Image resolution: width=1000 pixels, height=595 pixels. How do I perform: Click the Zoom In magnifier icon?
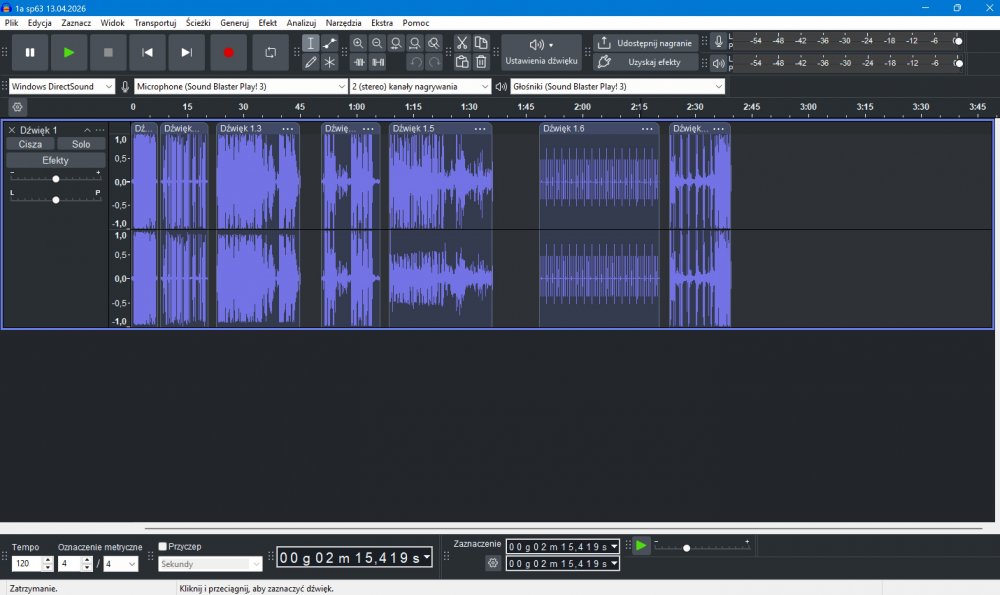[x=358, y=43]
